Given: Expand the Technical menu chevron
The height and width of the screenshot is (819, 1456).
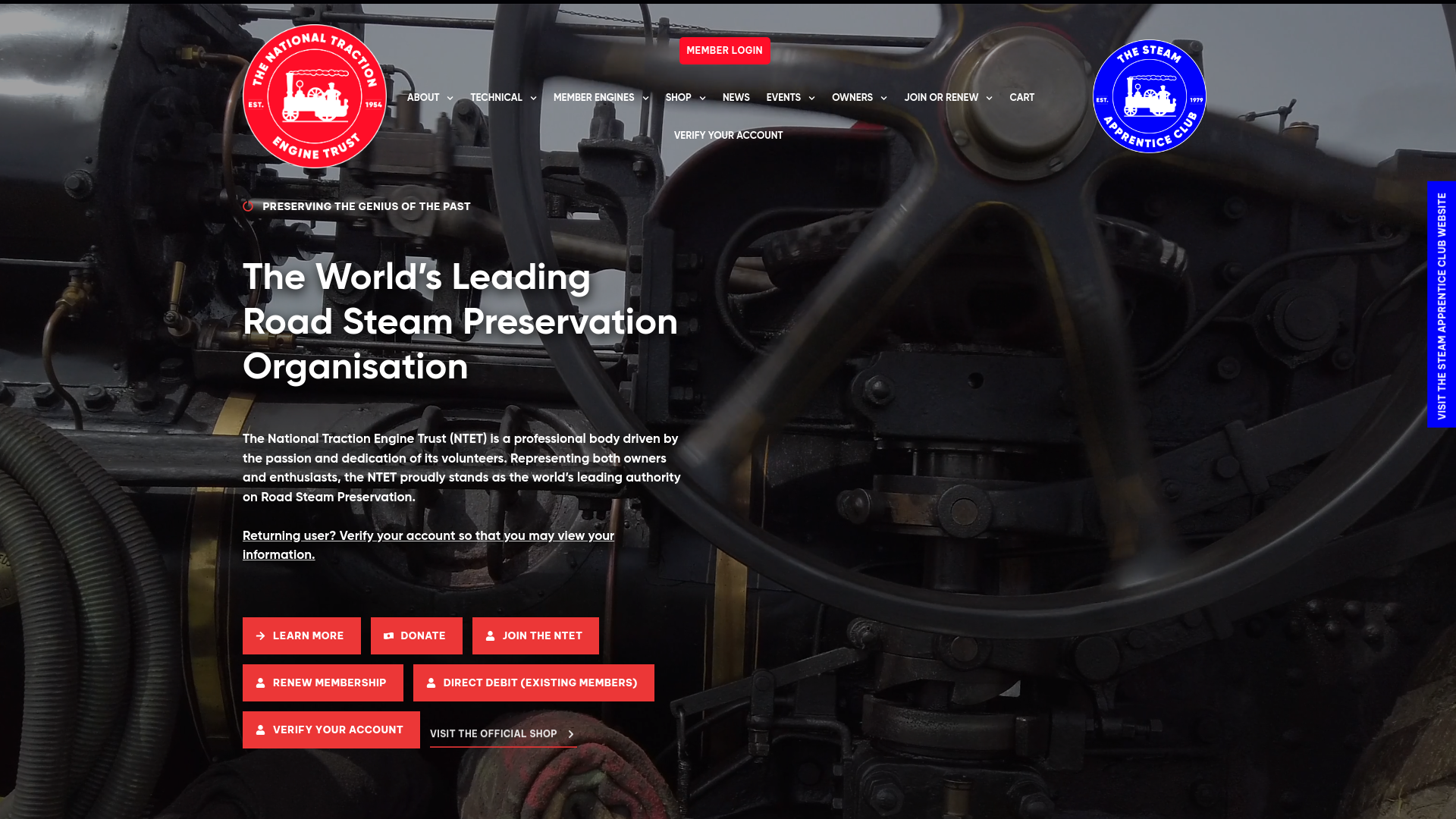Looking at the screenshot, I should pos(533,99).
